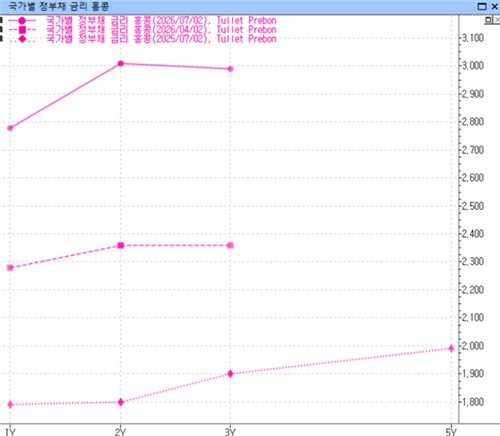Click the 5Y label on the x-axis
500x436 pixels.
point(451,432)
